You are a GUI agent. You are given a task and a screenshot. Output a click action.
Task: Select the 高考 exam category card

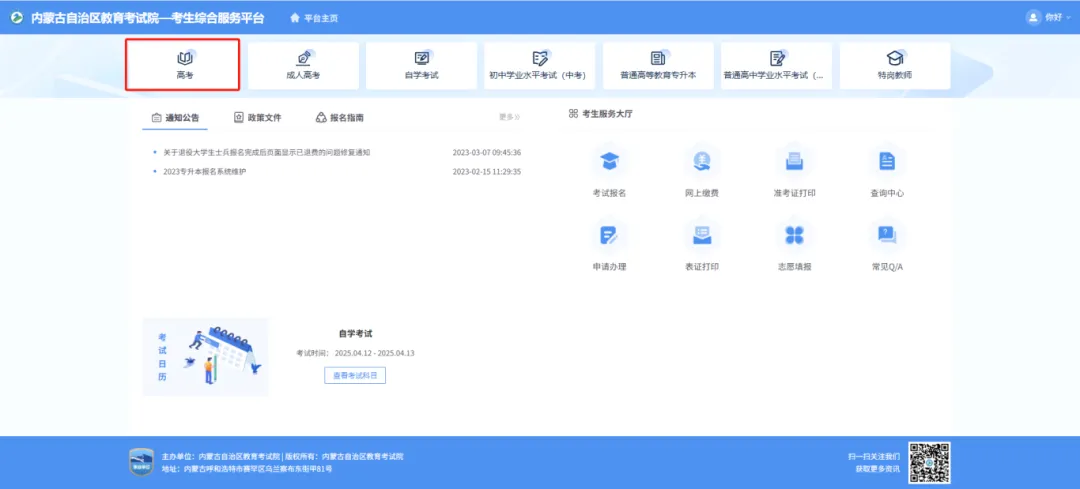pos(183,65)
